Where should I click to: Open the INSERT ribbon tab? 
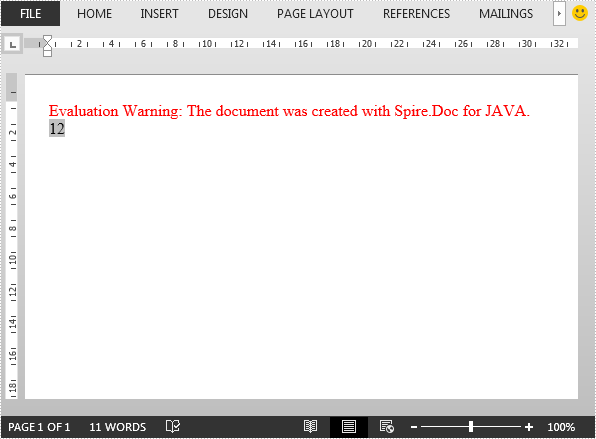[159, 14]
